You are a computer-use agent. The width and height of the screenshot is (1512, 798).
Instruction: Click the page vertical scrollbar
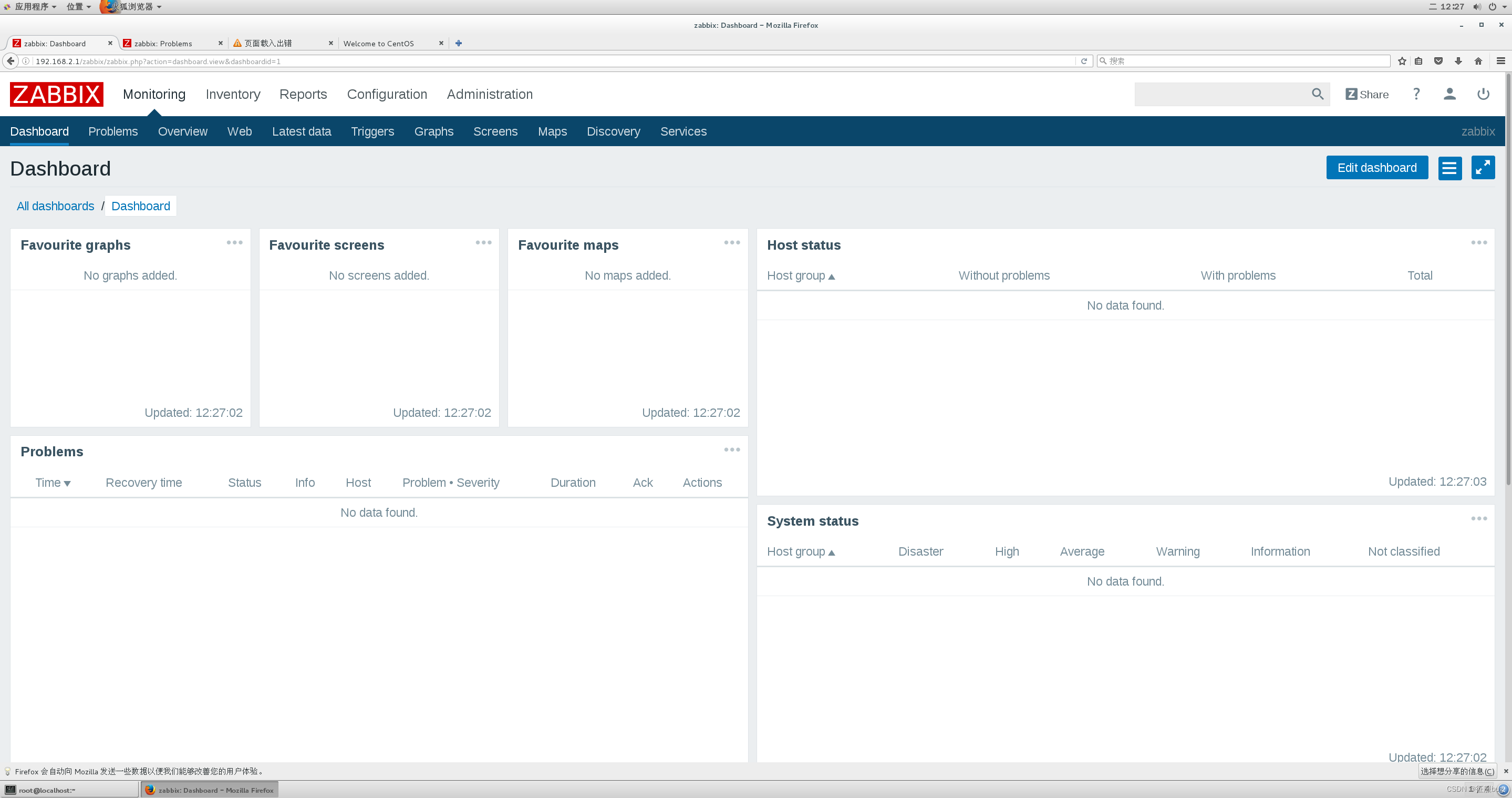(1508, 280)
